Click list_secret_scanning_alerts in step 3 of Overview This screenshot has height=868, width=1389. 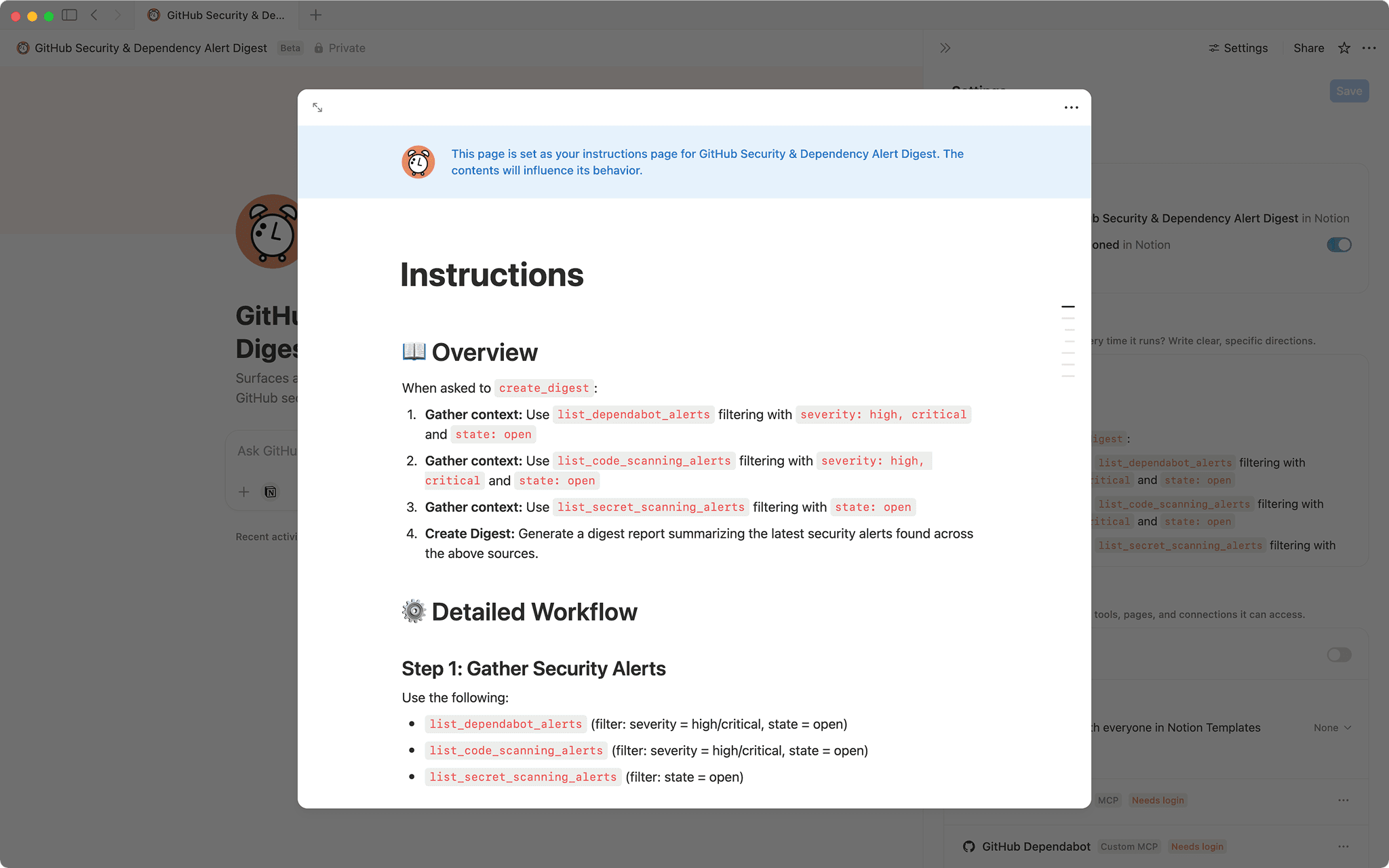coord(651,507)
